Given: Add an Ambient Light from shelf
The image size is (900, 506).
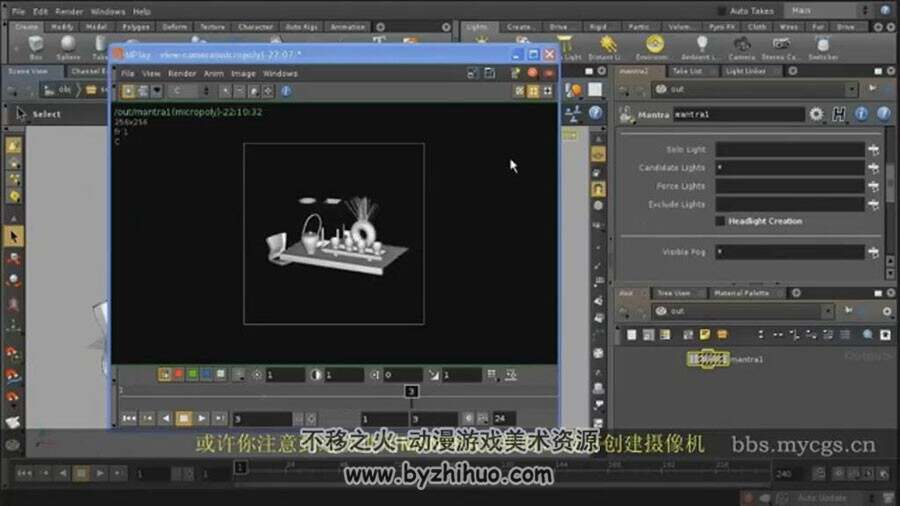Looking at the screenshot, I should pyautogui.click(x=700, y=47).
